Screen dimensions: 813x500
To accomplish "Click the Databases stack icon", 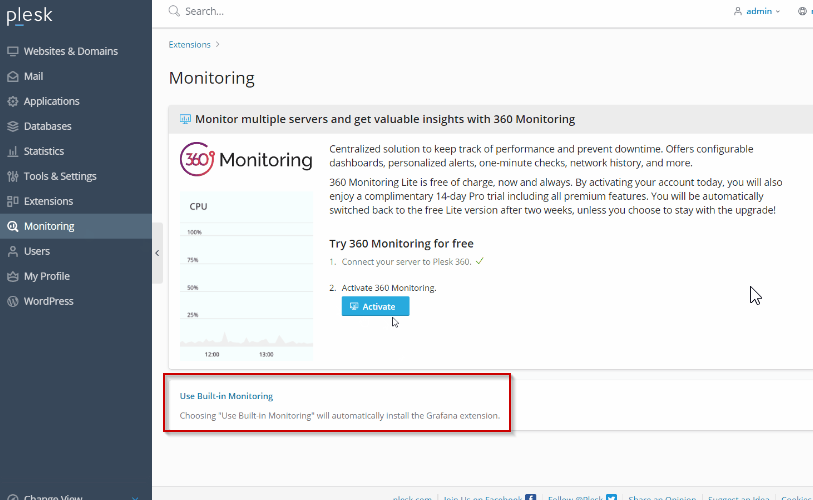I will 13,126.
